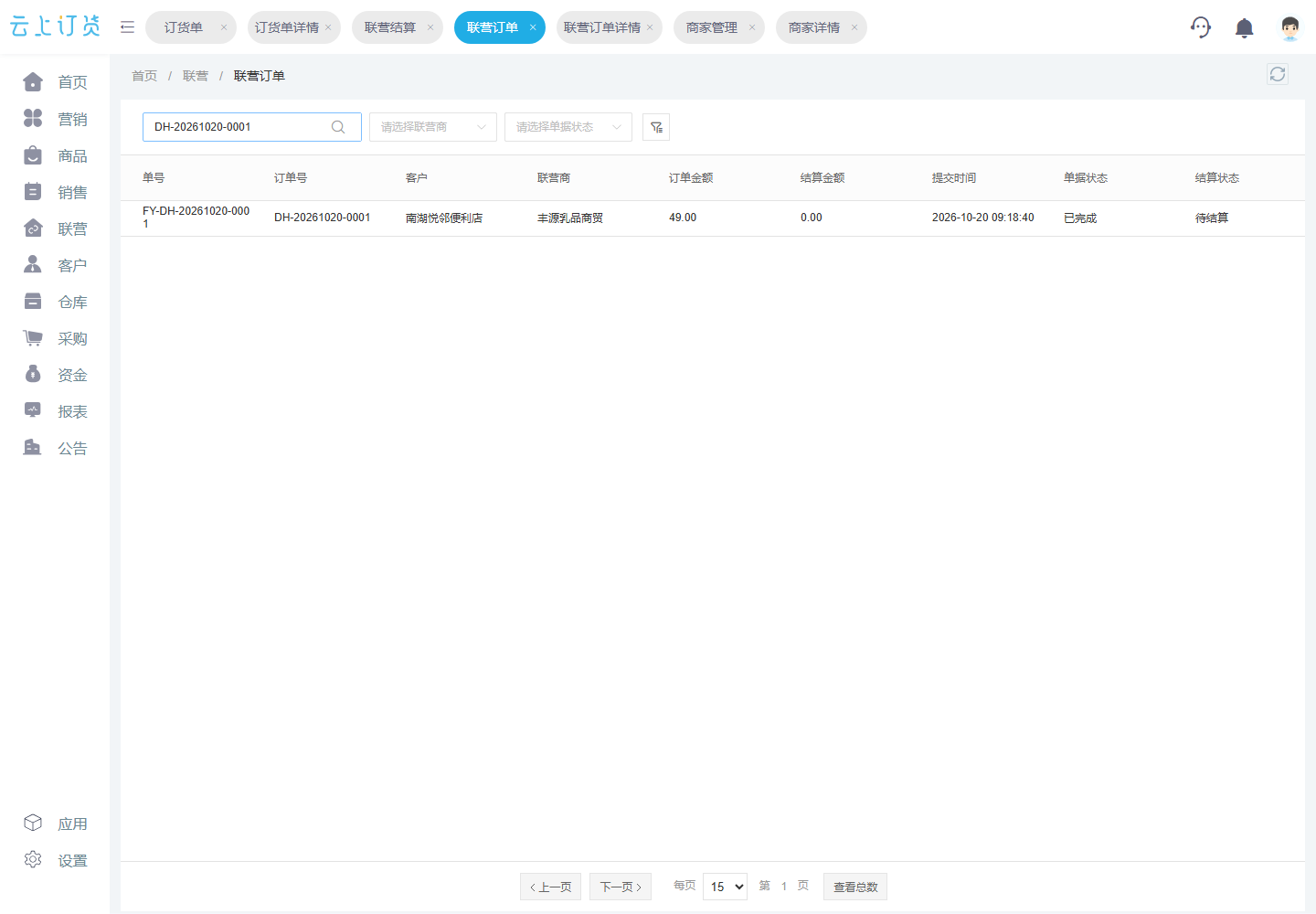Expand the 请选择联营商 dropdown
This screenshot has height=914, width=1316.
coord(433,127)
